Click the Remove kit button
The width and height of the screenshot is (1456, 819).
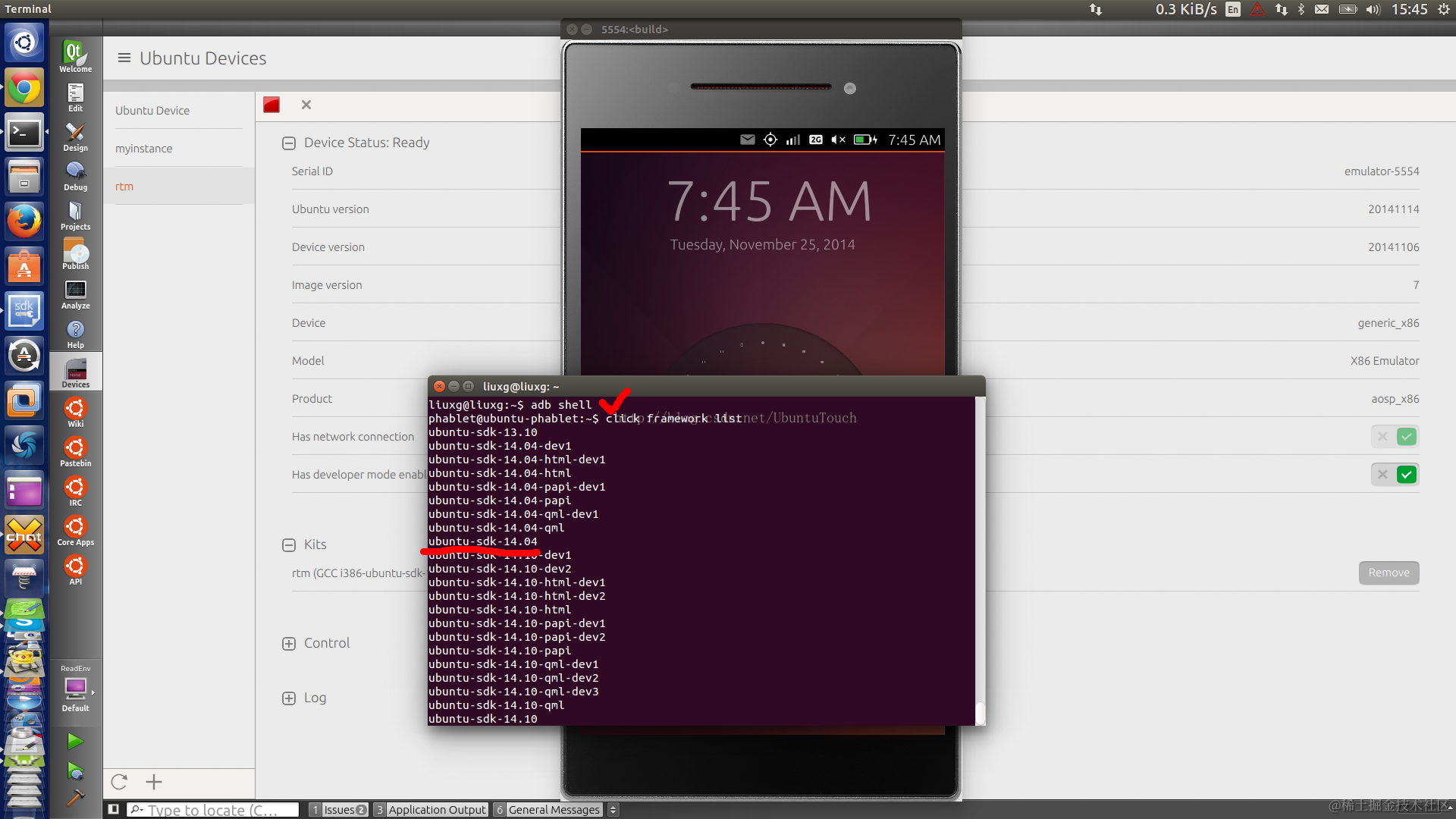[1388, 573]
